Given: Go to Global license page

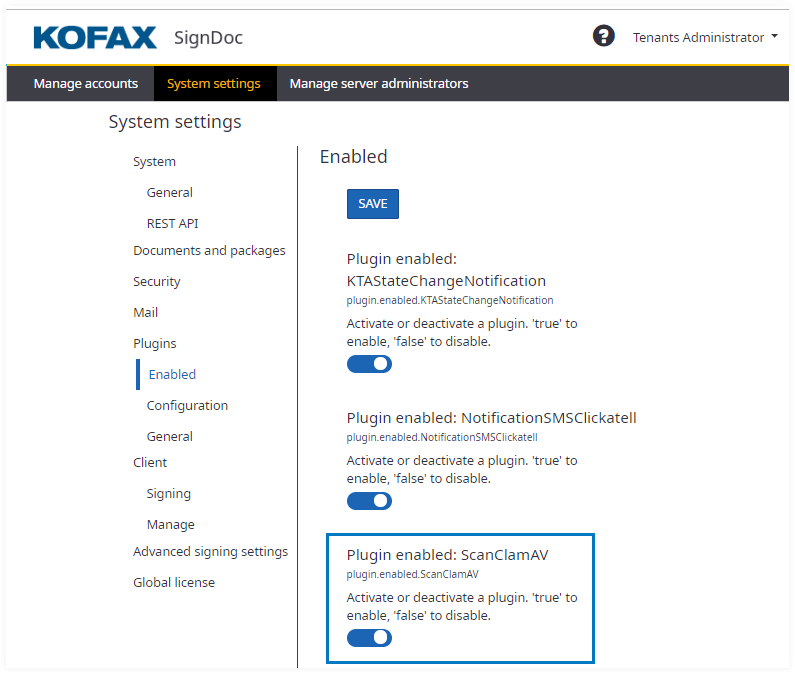Looking at the screenshot, I should pos(174,582).
